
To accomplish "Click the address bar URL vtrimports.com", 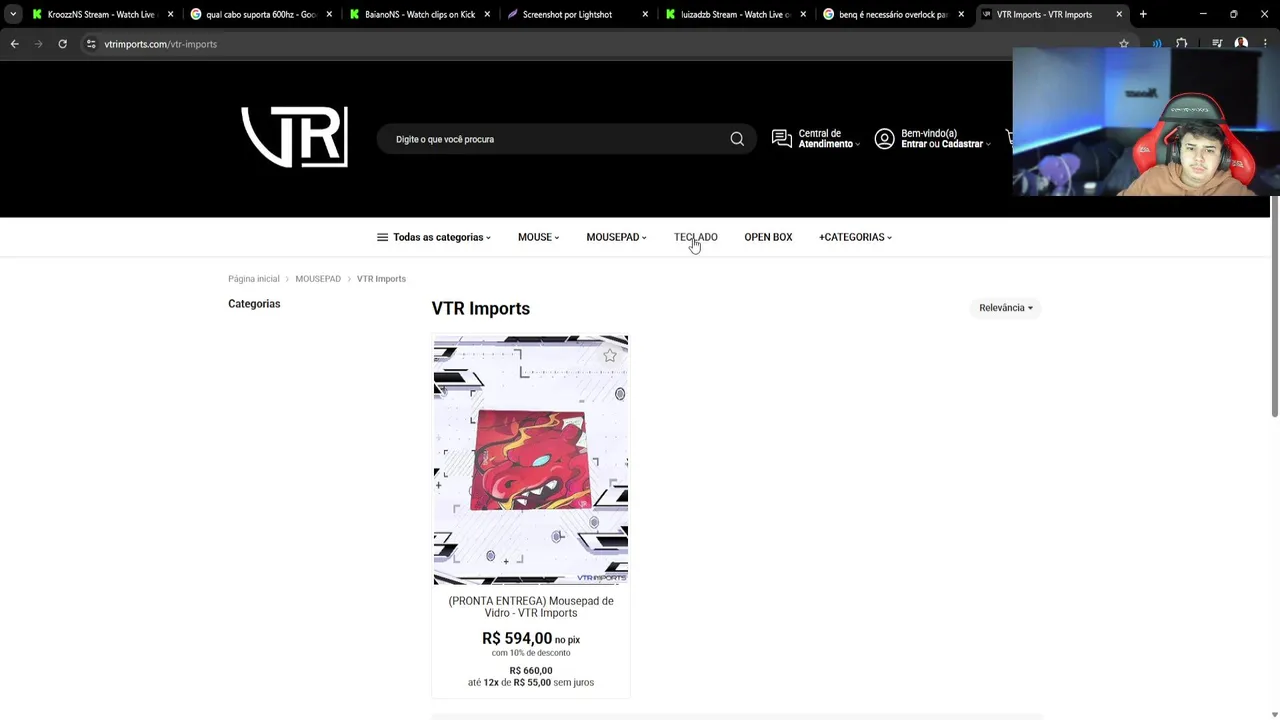I will pos(160,44).
